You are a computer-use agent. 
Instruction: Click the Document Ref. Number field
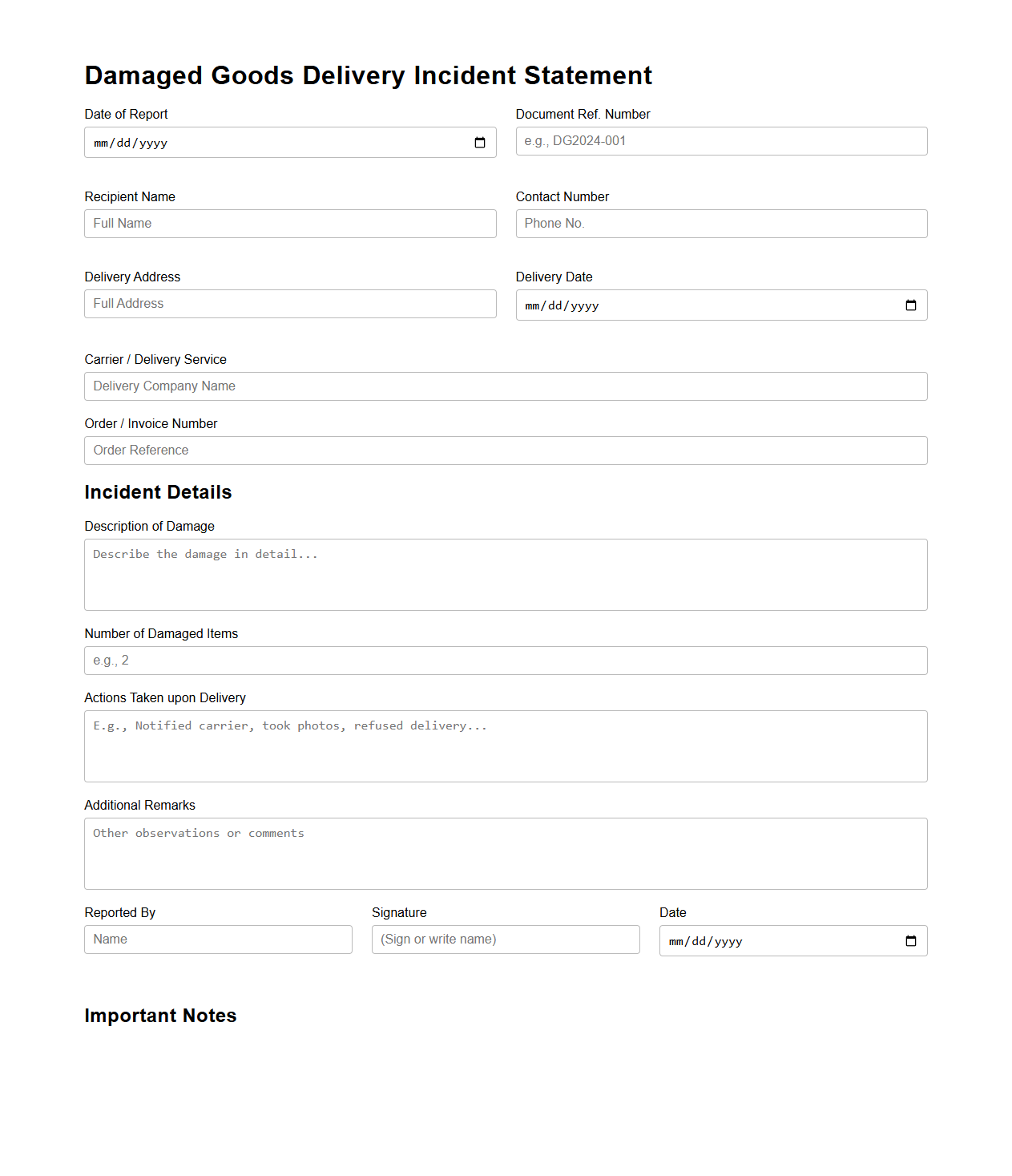pos(721,141)
